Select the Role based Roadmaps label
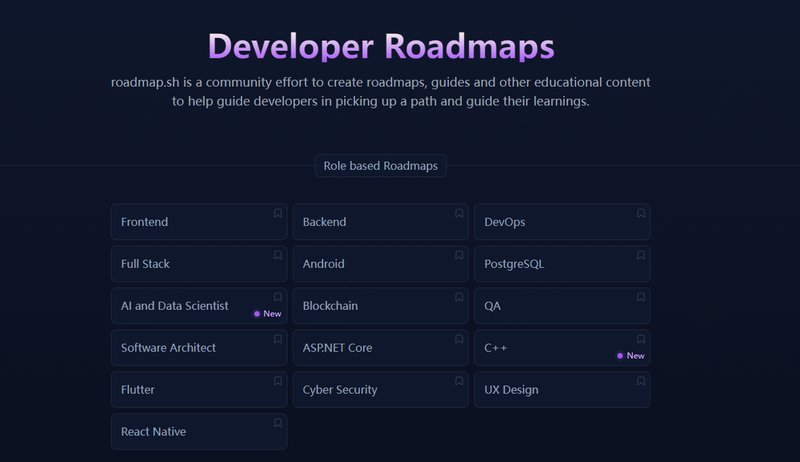 380,166
